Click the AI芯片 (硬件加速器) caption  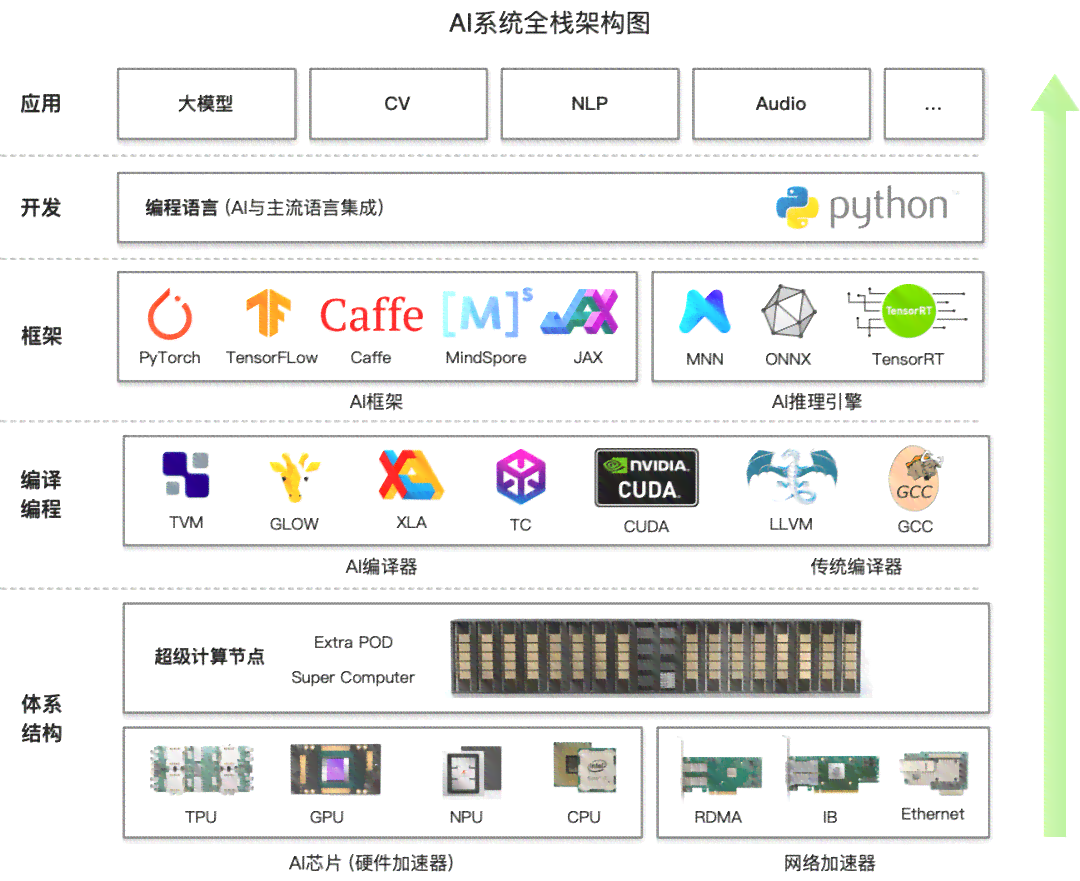click(x=371, y=863)
